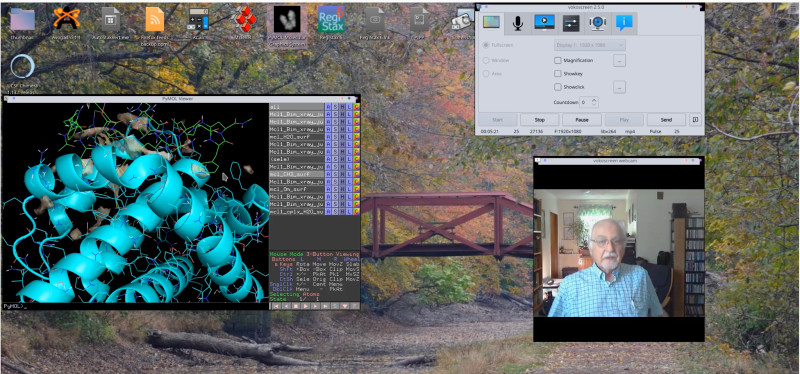Increment the Countdown spinner
Image resolution: width=800 pixels, height=374 pixels.
(594, 100)
